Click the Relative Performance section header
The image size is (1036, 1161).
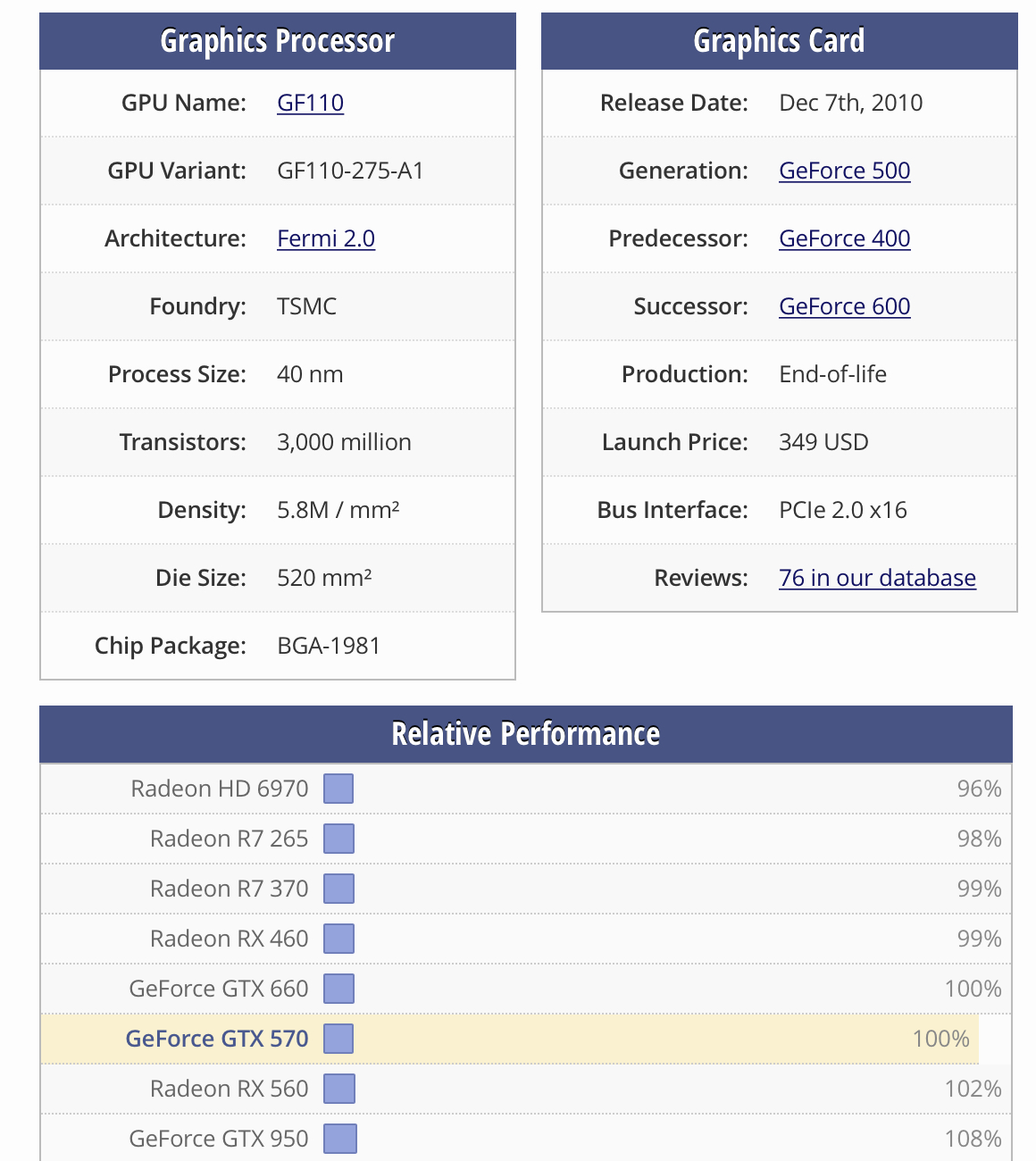(x=526, y=734)
